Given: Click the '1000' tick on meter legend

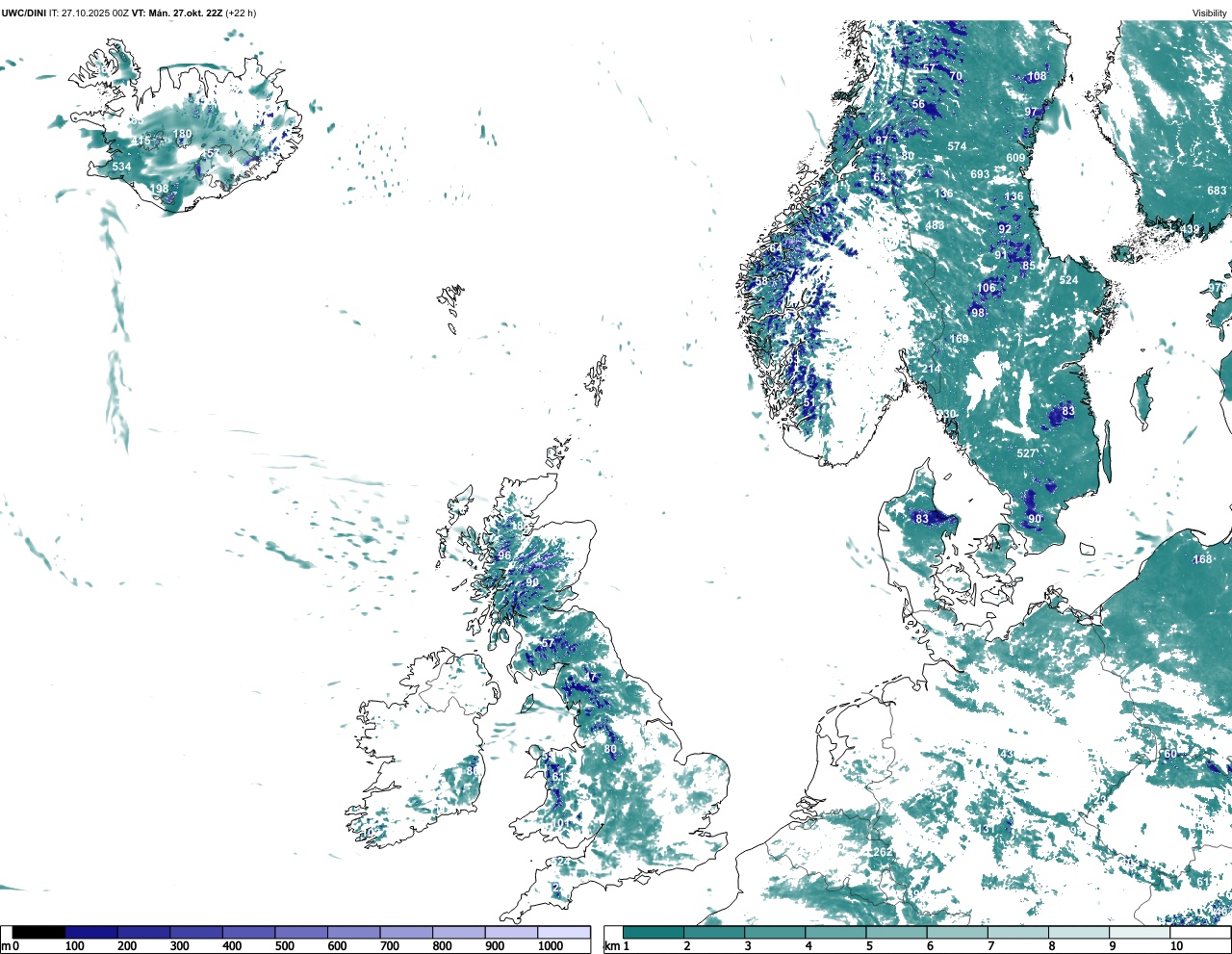Looking at the screenshot, I should (551, 946).
